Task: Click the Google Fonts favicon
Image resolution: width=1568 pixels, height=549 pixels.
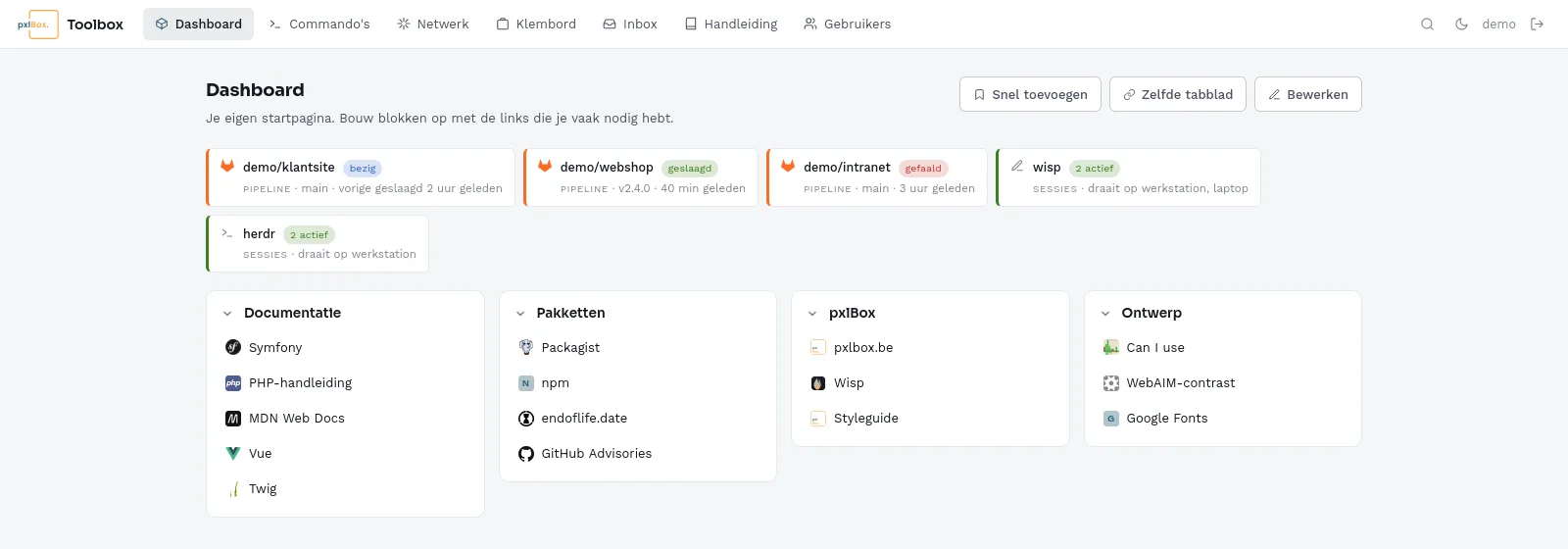Action: click(1111, 419)
